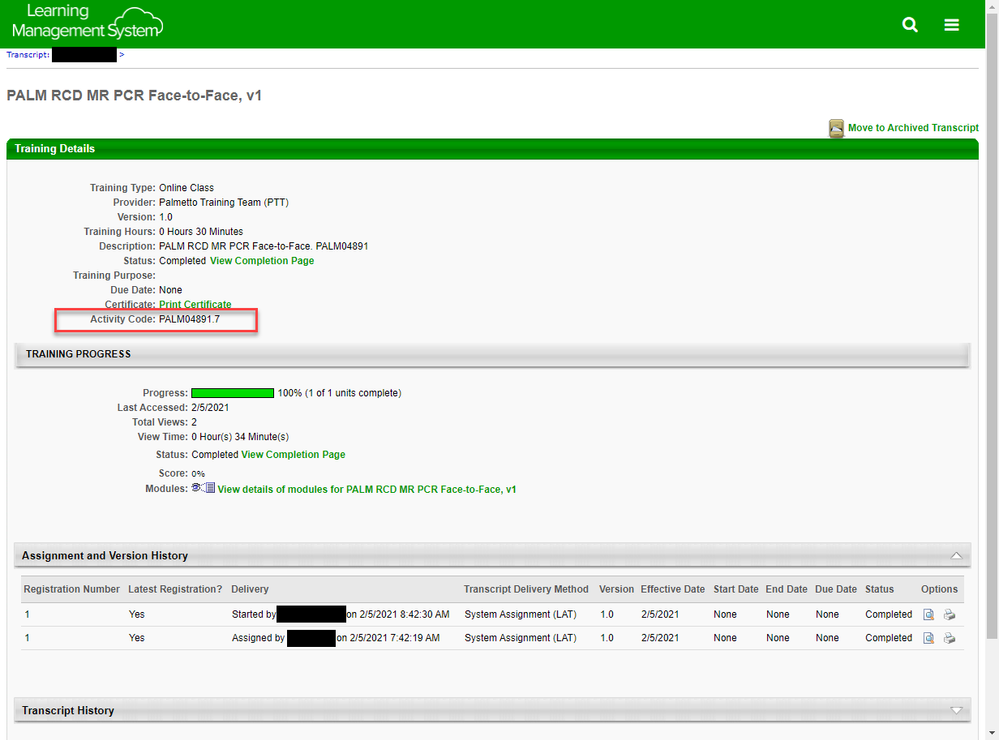Screen dimensions: 999x740
Task: Click the archive icon beside Move to Archived Transcript
Action: point(836,128)
